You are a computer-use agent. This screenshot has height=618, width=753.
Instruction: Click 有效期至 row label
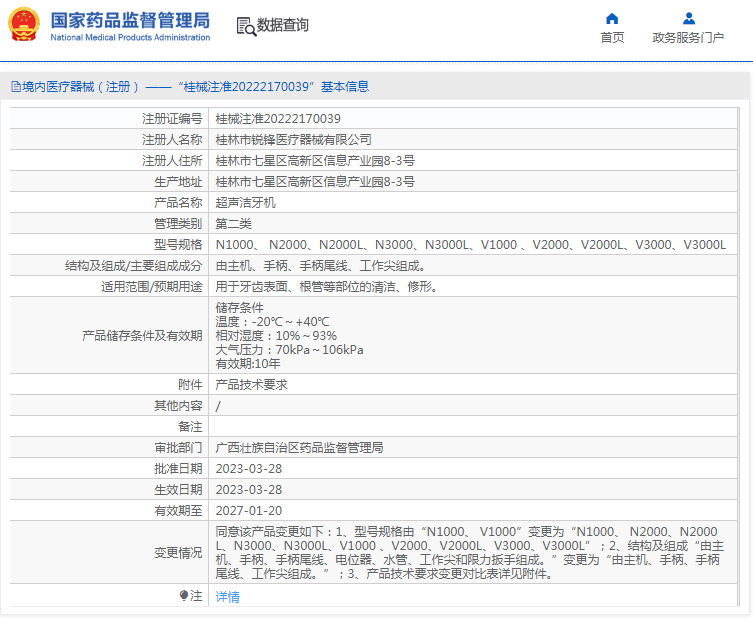pyautogui.click(x=178, y=511)
